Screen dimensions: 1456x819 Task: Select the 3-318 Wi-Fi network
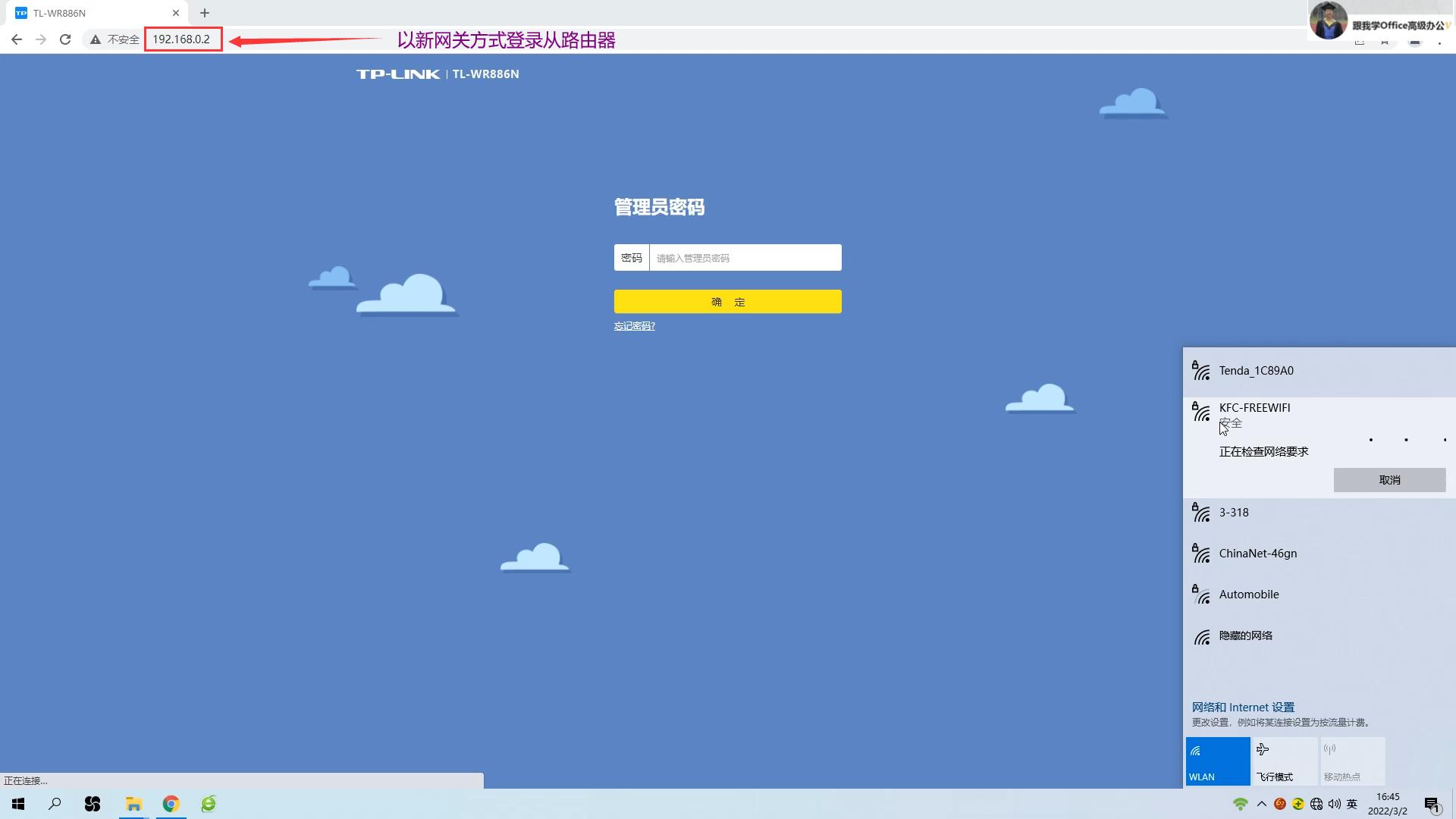tap(1234, 513)
